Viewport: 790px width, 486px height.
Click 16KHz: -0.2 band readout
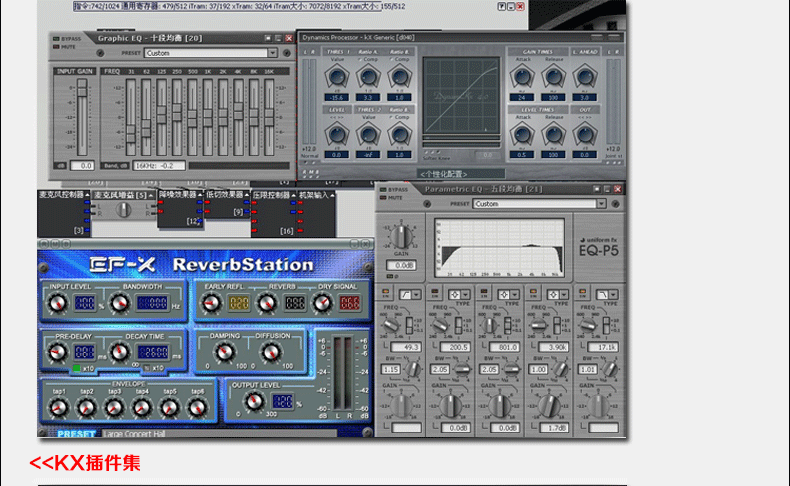tap(159, 165)
